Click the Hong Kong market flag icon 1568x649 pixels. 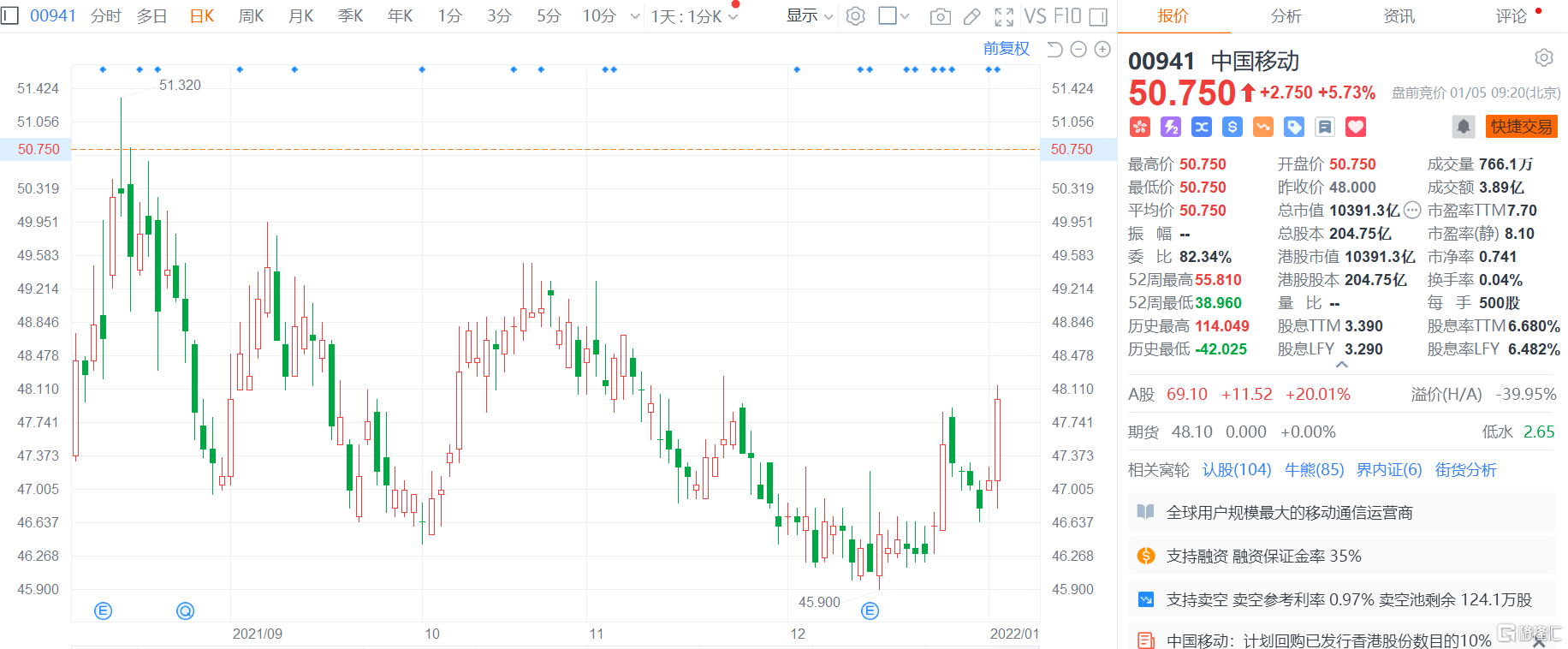click(x=1139, y=127)
